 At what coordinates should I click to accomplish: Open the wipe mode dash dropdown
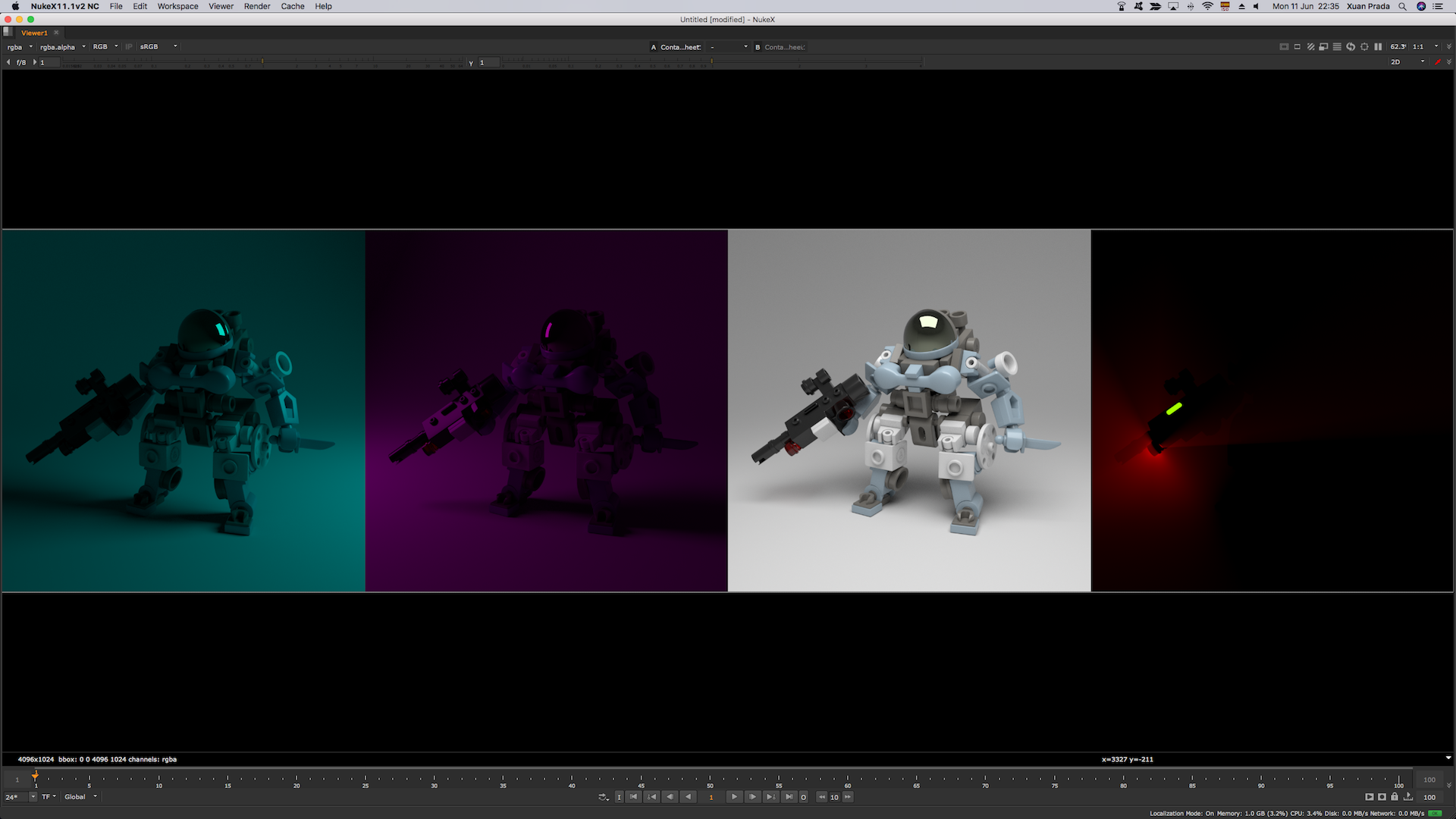point(728,47)
